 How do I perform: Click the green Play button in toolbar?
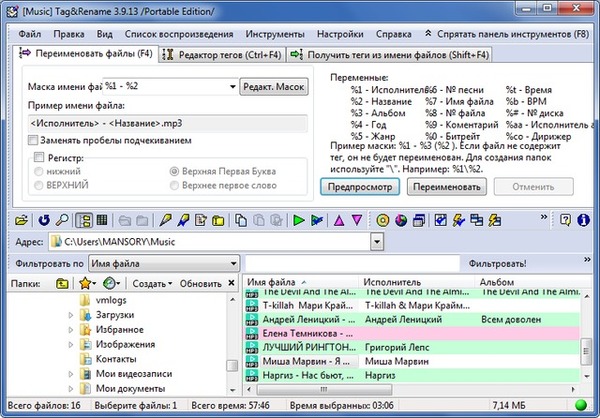(298, 220)
